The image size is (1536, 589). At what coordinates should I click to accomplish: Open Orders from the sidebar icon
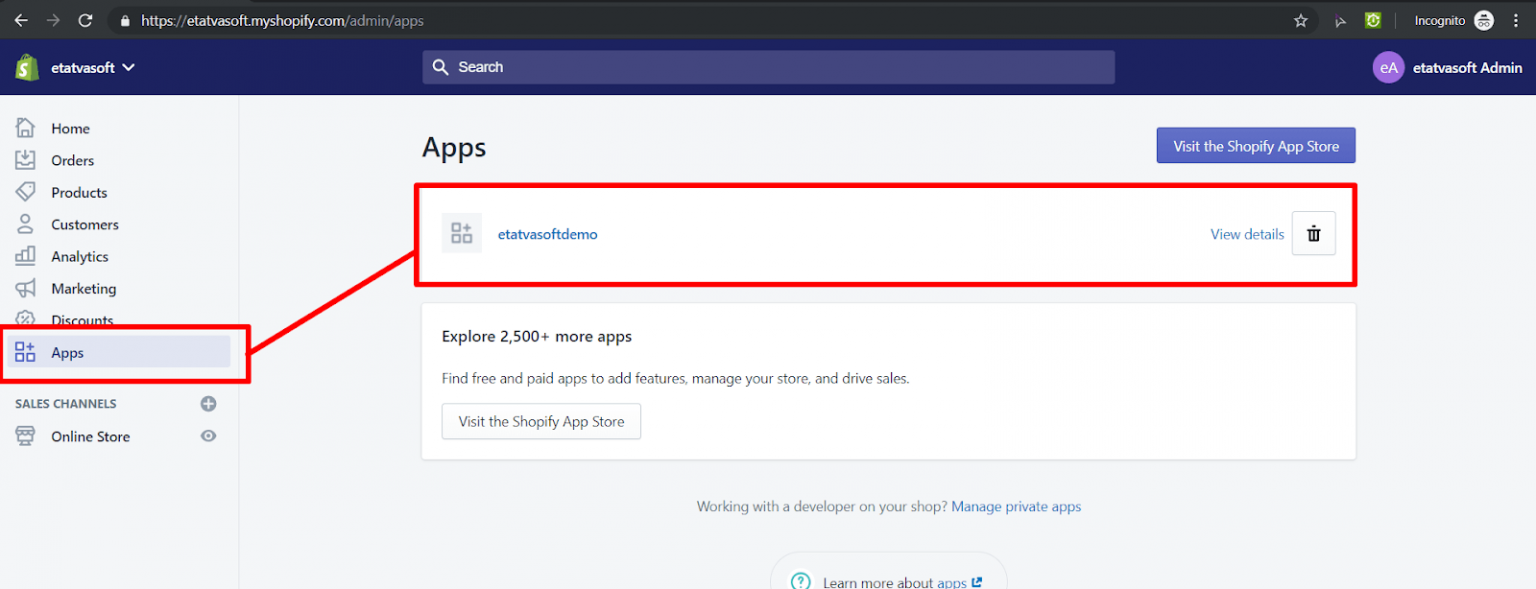(26, 160)
